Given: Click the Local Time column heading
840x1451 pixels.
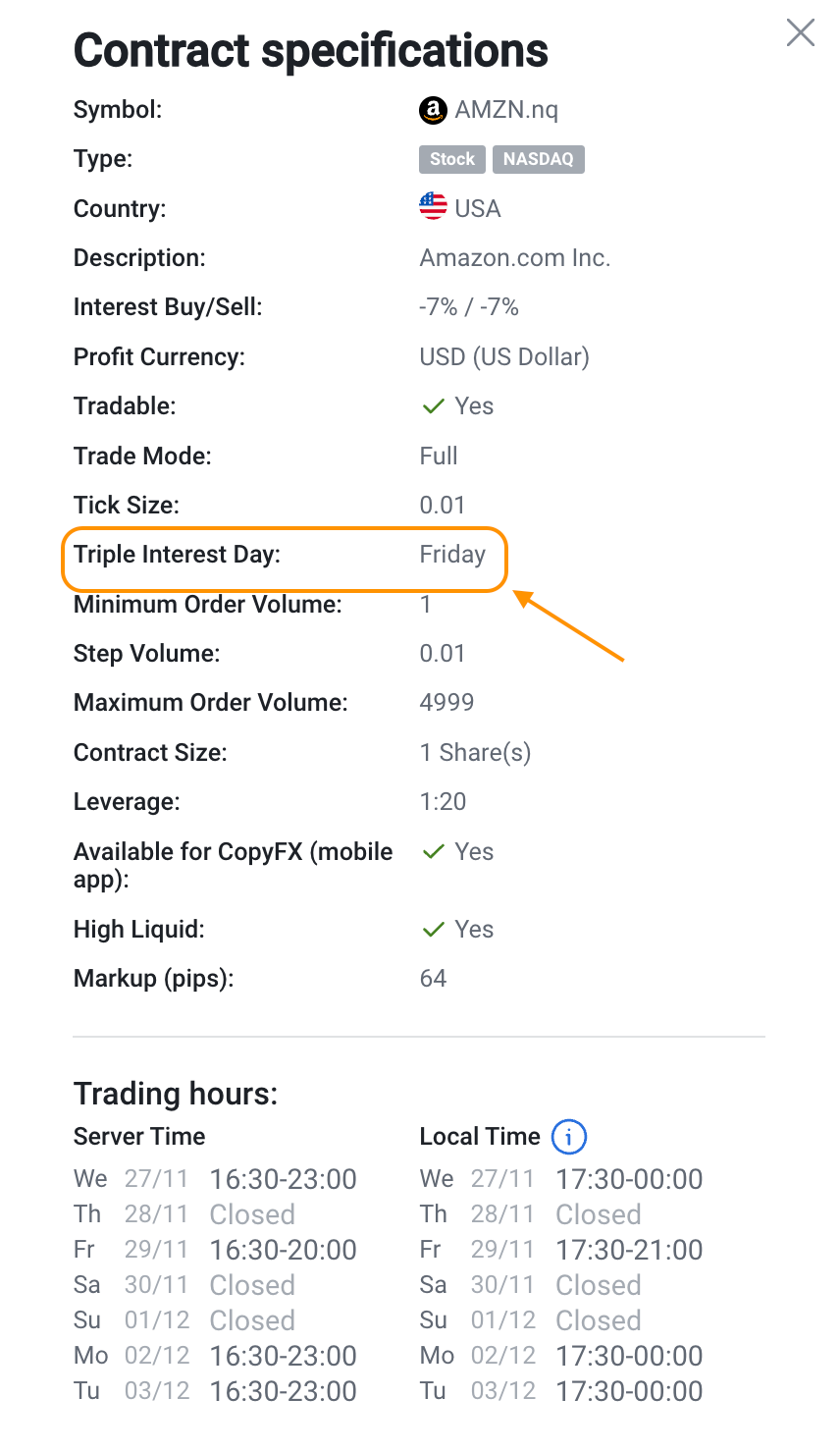Looking at the screenshot, I should (480, 1137).
